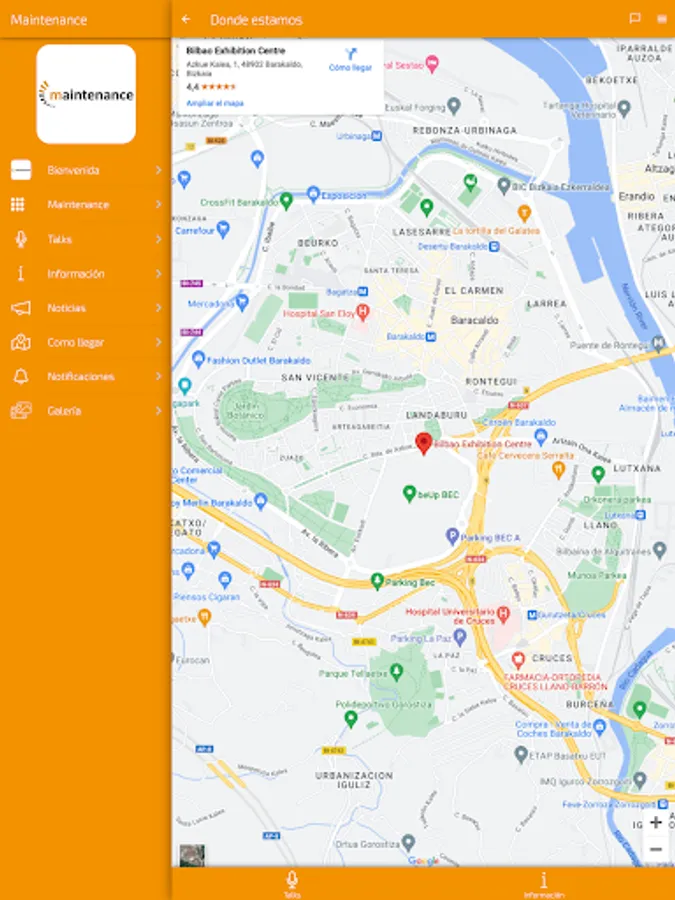Open Noticias from the sidebar

(x=86, y=308)
